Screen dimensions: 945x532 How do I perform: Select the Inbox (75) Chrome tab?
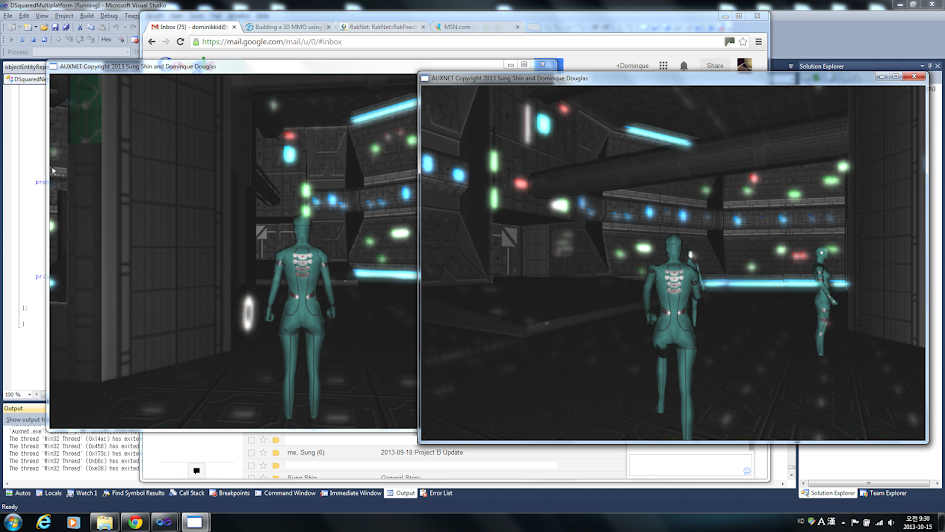pyautogui.click(x=188, y=27)
